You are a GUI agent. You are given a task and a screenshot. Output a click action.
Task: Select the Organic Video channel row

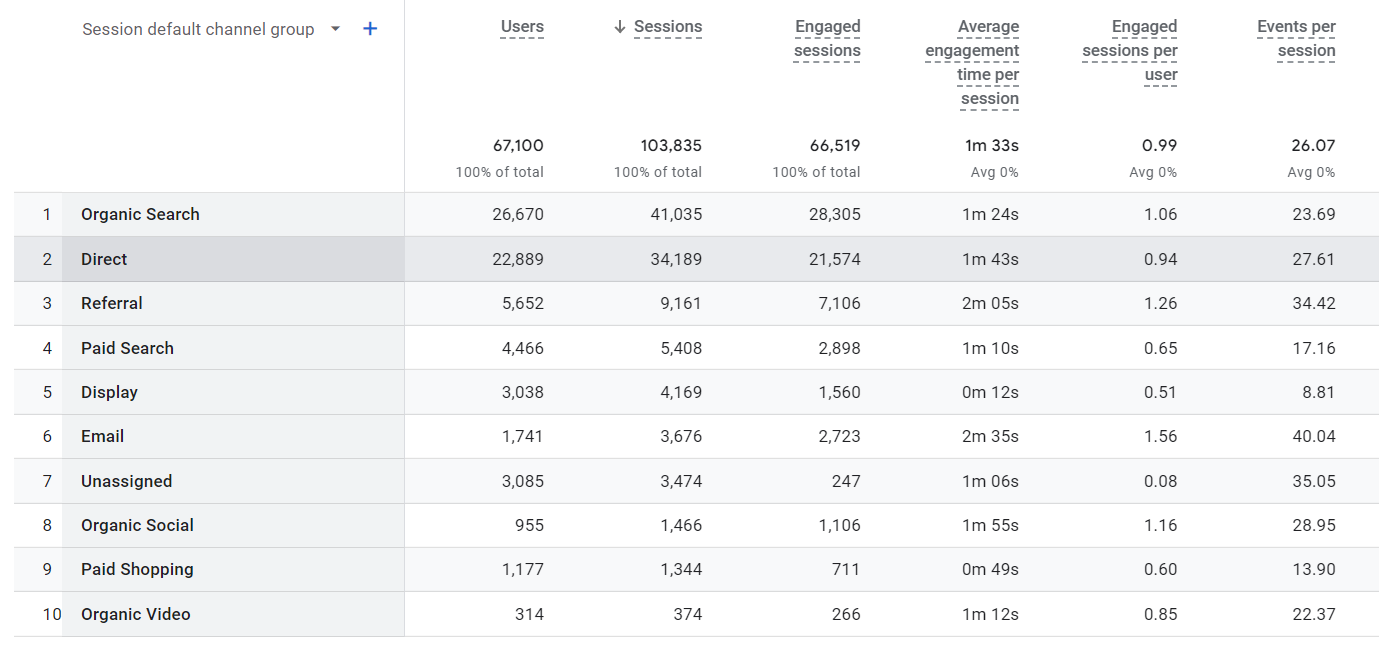coord(135,614)
